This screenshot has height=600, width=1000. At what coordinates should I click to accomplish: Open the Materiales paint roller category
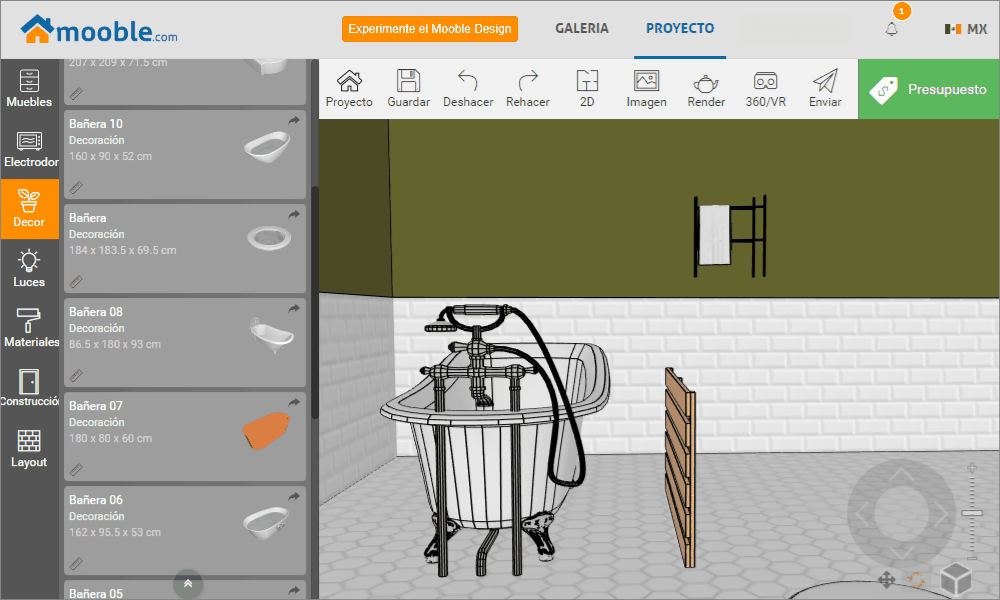point(29,328)
